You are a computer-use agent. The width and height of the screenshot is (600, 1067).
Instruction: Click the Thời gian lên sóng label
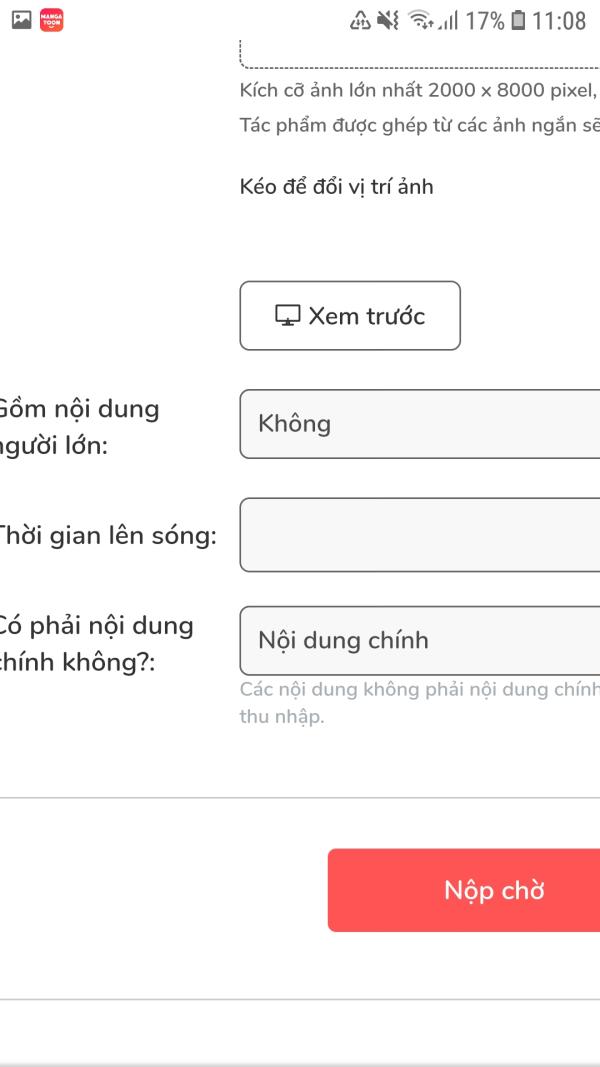108,536
